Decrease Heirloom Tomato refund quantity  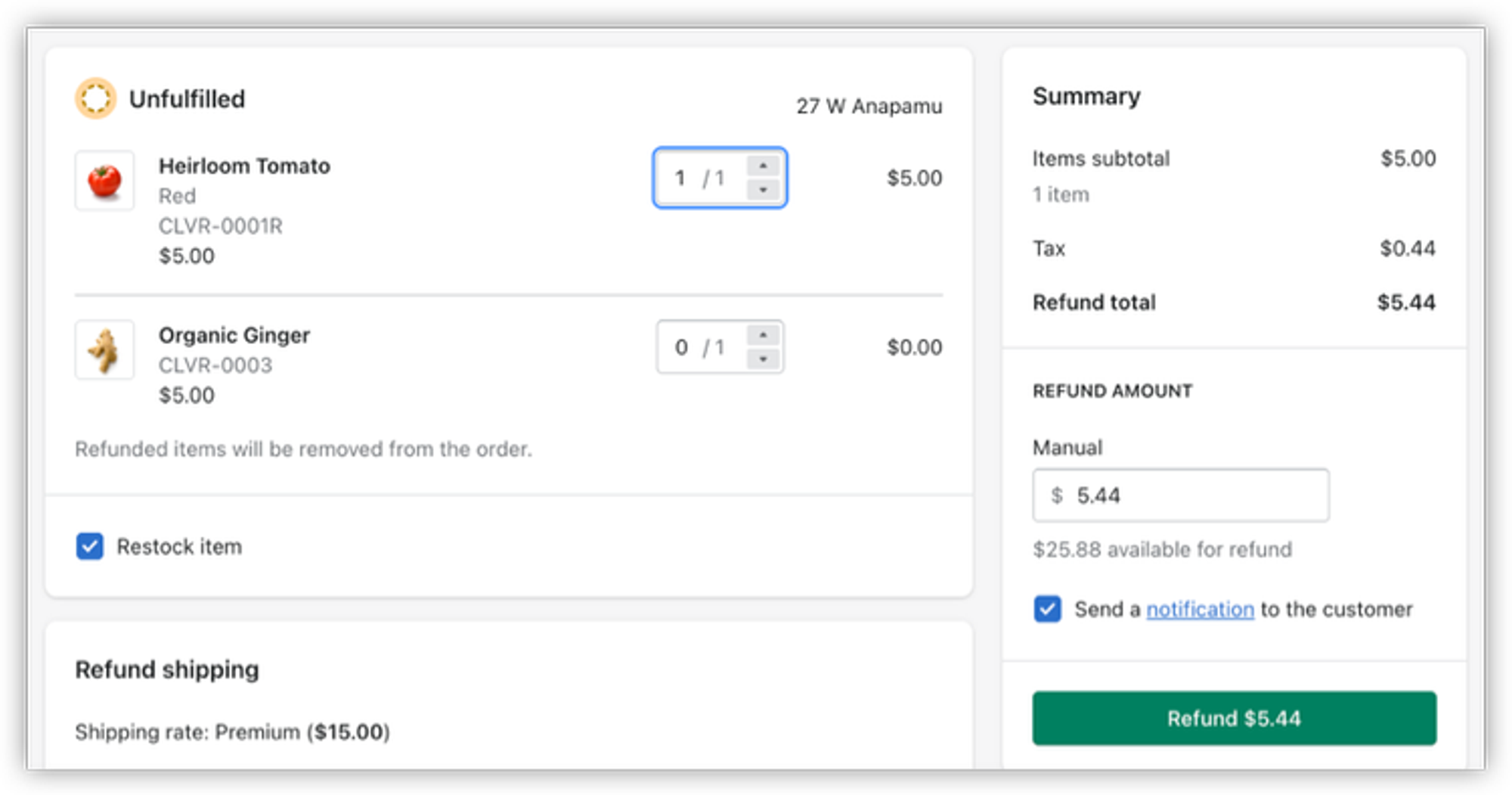[x=763, y=190]
